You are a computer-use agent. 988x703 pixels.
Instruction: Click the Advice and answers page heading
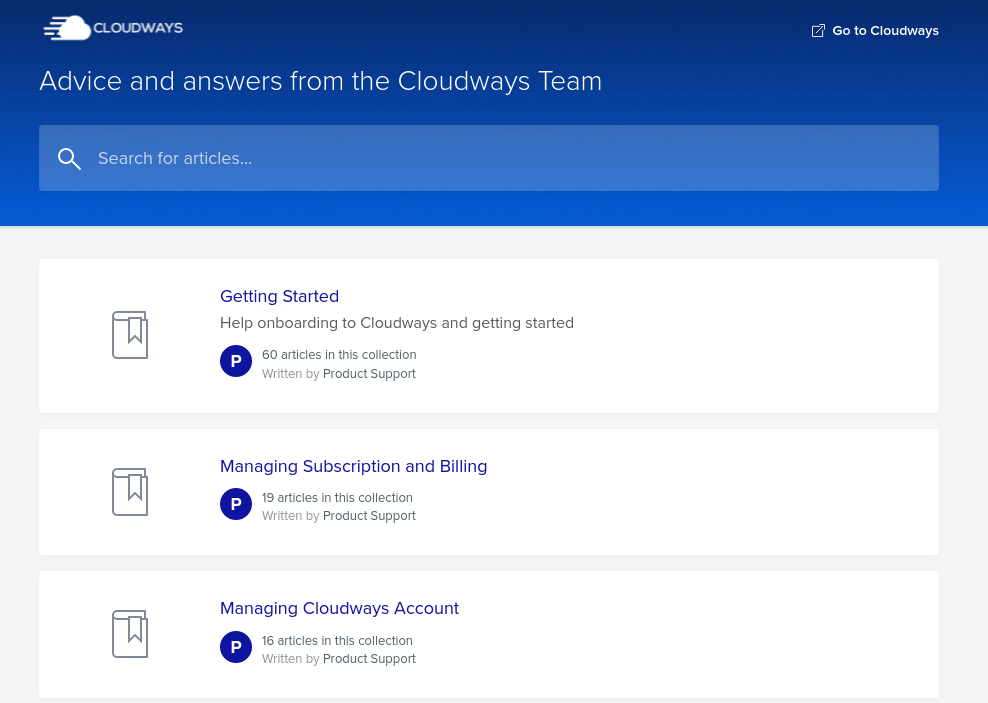(320, 81)
